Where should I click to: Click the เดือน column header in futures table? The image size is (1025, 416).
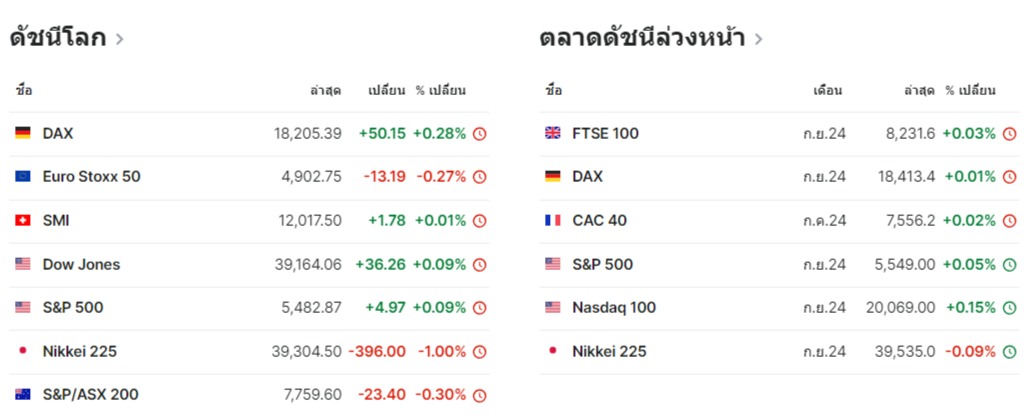point(828,90)
